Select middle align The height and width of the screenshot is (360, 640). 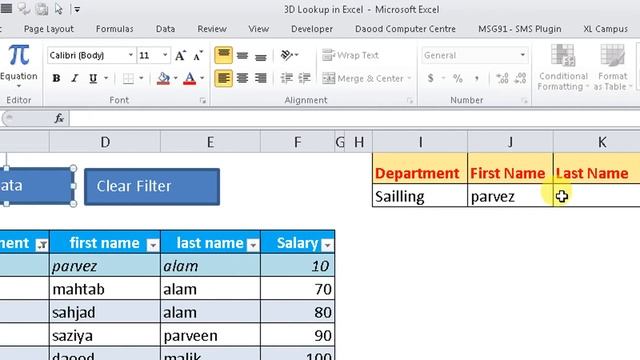point(242,55)
